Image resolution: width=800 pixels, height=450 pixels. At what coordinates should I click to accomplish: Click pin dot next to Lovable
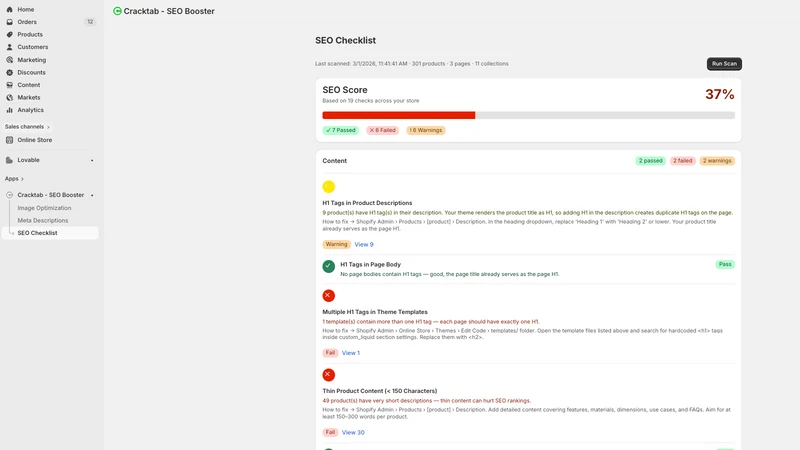pyautogui.click(x=92, y=160)
